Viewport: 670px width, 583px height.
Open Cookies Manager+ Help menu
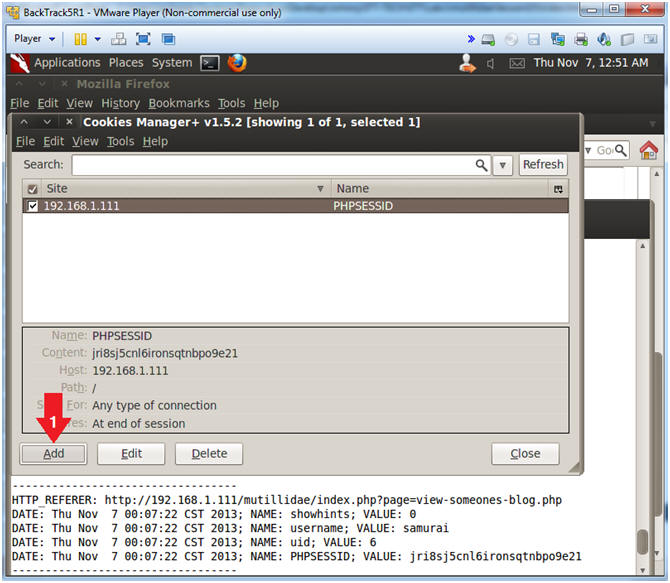(x=155, y=141)
